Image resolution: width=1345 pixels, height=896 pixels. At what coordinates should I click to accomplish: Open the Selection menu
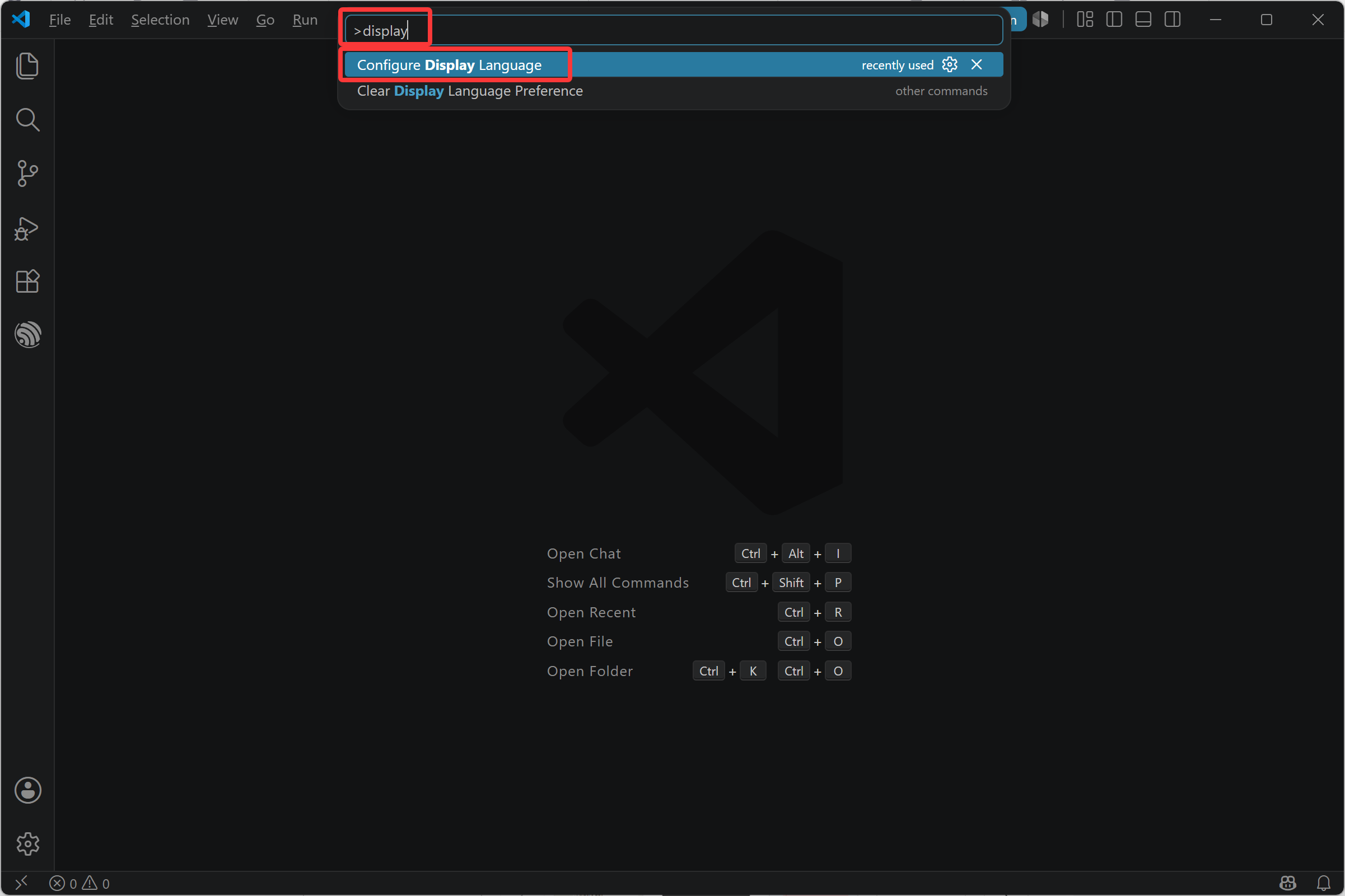coord(160,20)
